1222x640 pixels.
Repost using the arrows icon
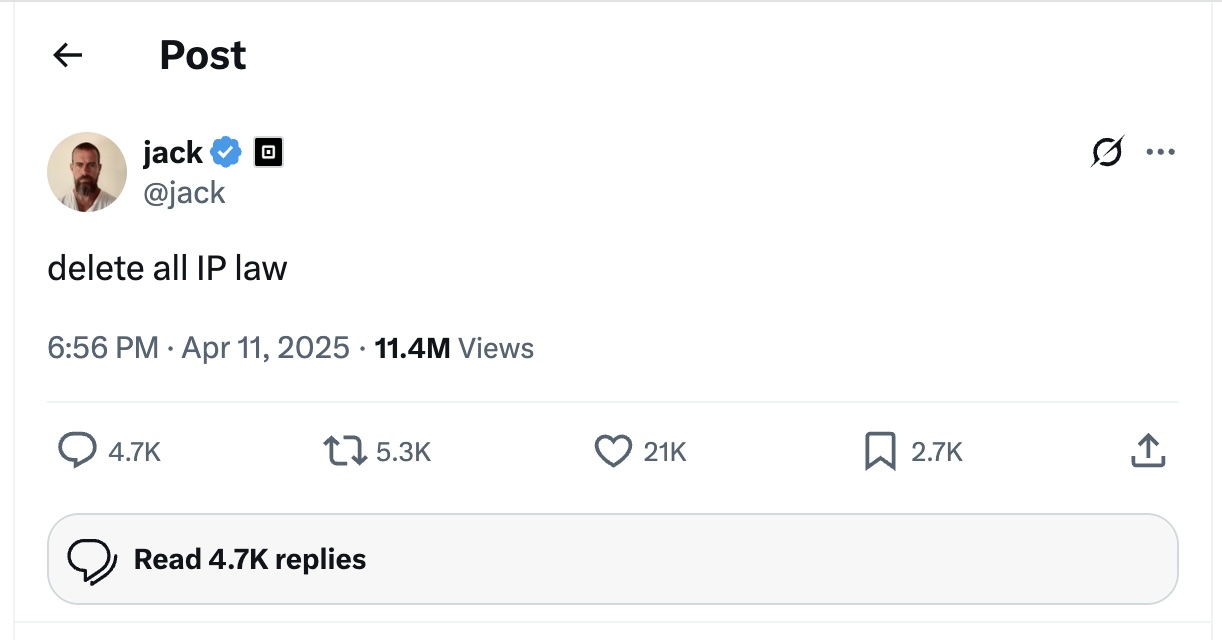coord(345,452)
